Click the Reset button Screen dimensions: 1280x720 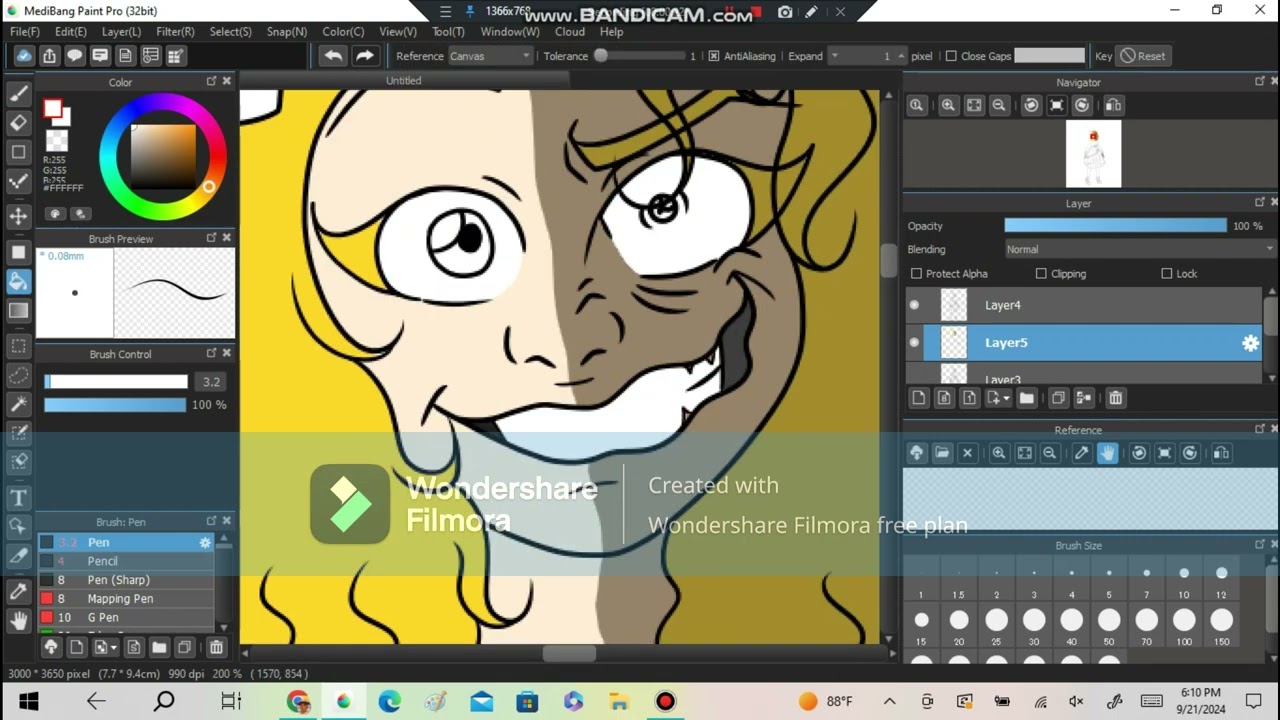coord(1143,56)
